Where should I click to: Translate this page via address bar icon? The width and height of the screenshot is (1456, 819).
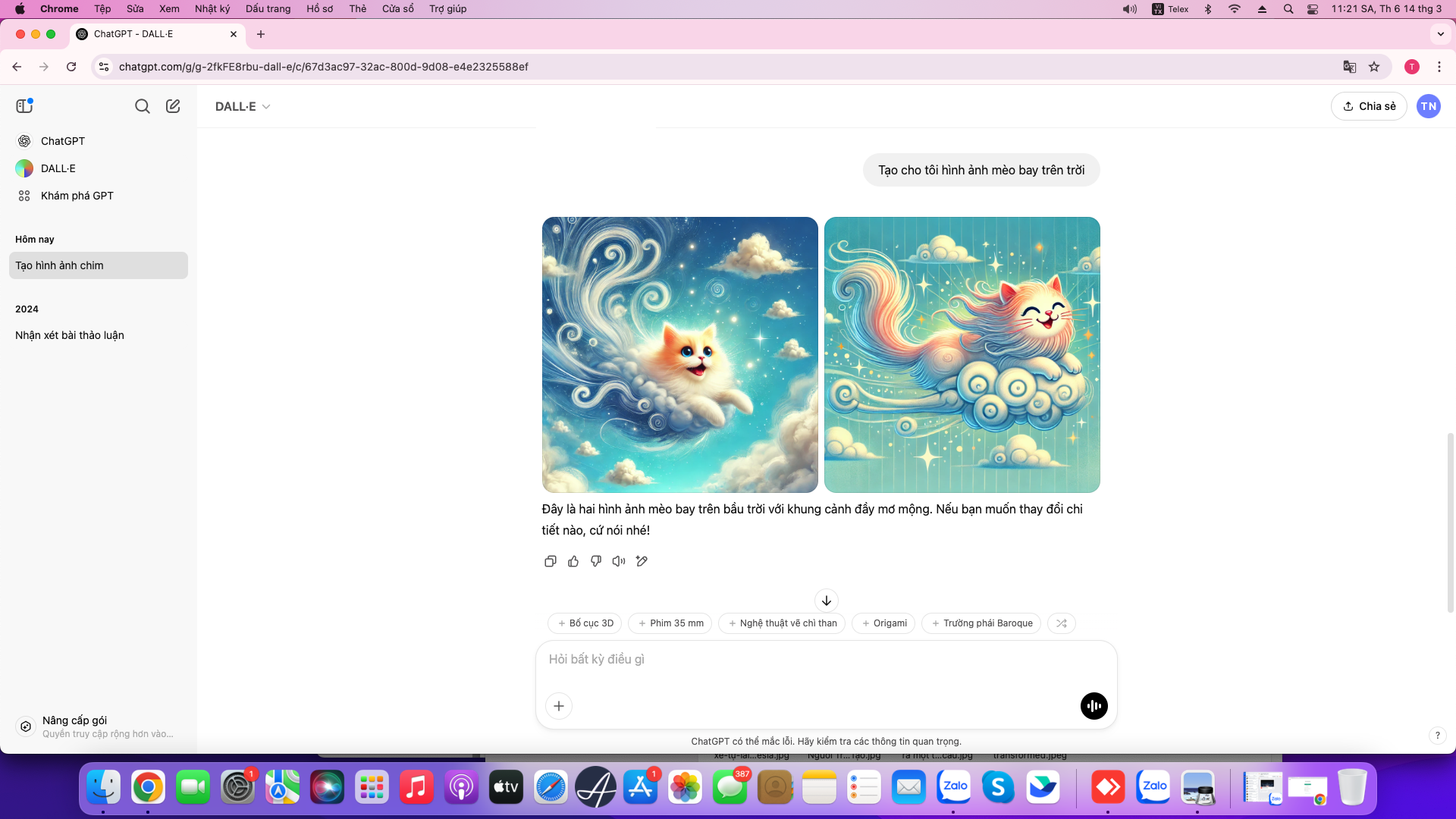coord(1350,67)
